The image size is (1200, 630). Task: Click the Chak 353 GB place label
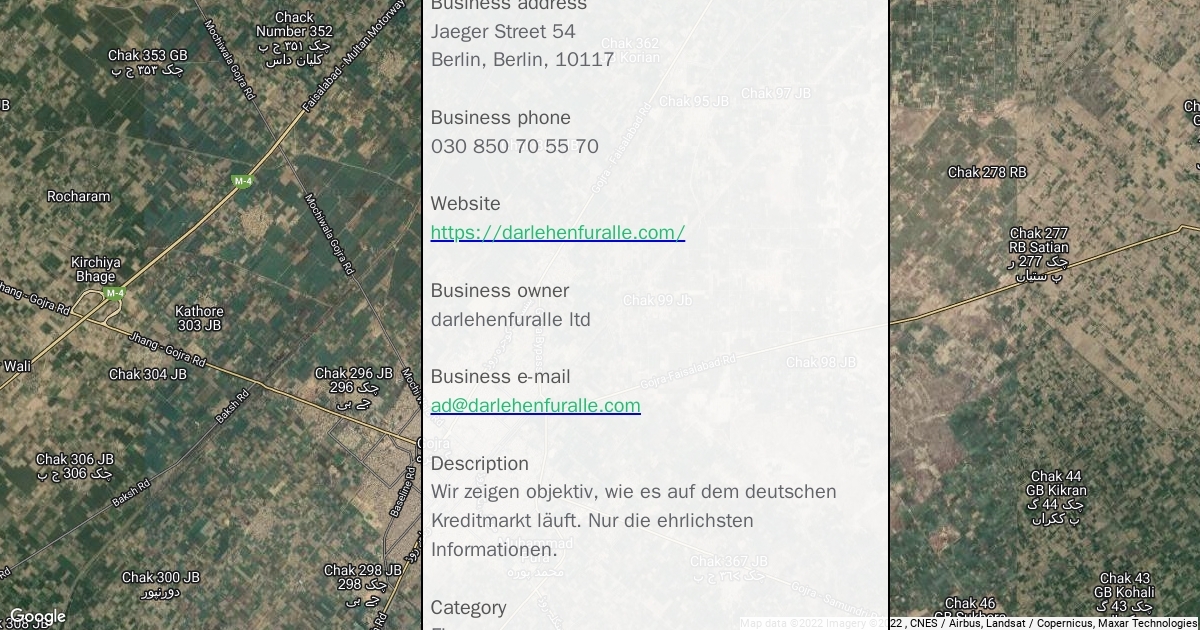tap(148, 62)
